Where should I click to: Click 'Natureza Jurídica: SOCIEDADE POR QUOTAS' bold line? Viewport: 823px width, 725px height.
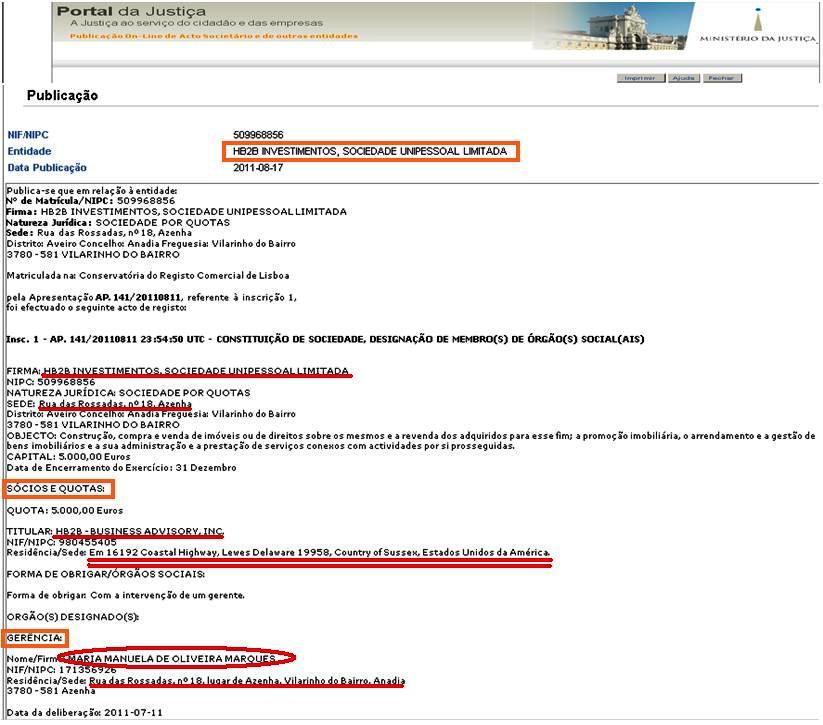(x=118, y=223)
